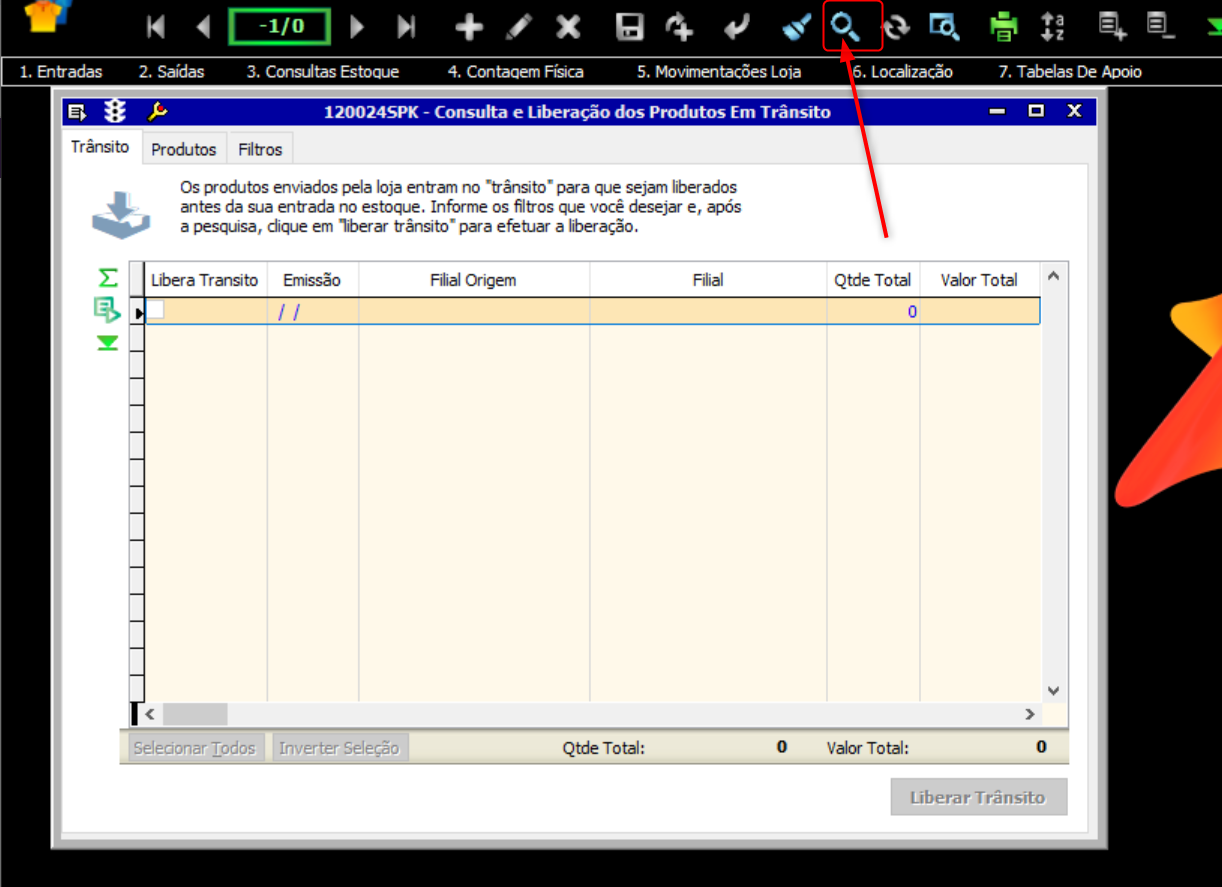The image size is (1222, 887).
Task: Click the Filial column header
Action: pyautogui.click(x=708, y=280)
